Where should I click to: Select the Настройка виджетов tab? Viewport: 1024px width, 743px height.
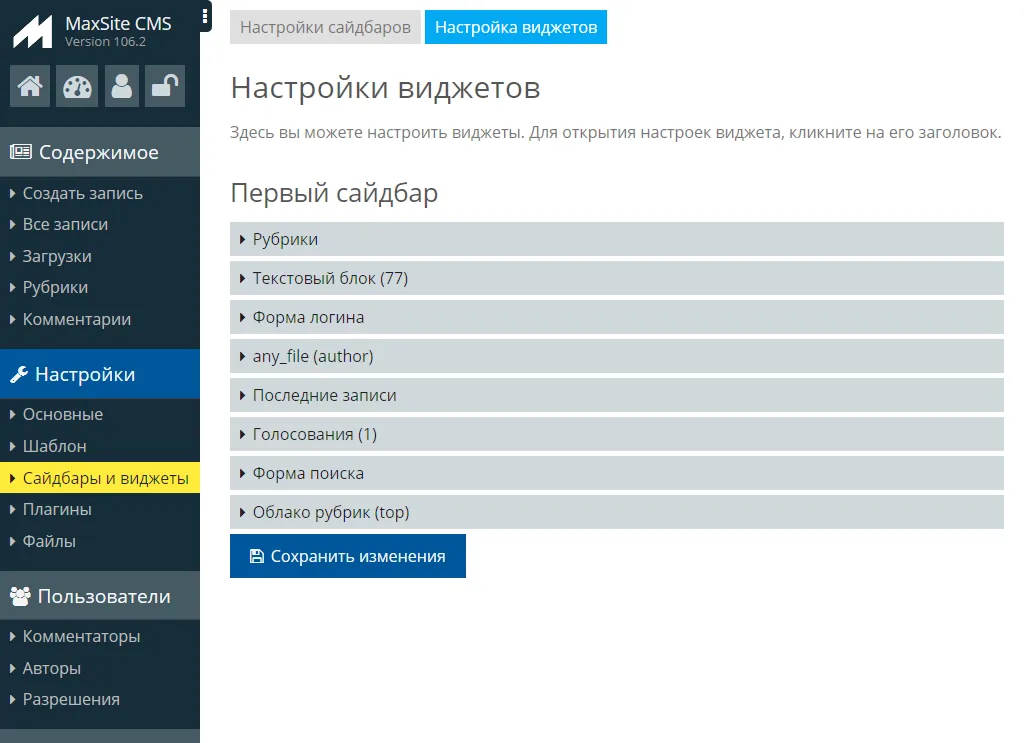click(515, 27)
